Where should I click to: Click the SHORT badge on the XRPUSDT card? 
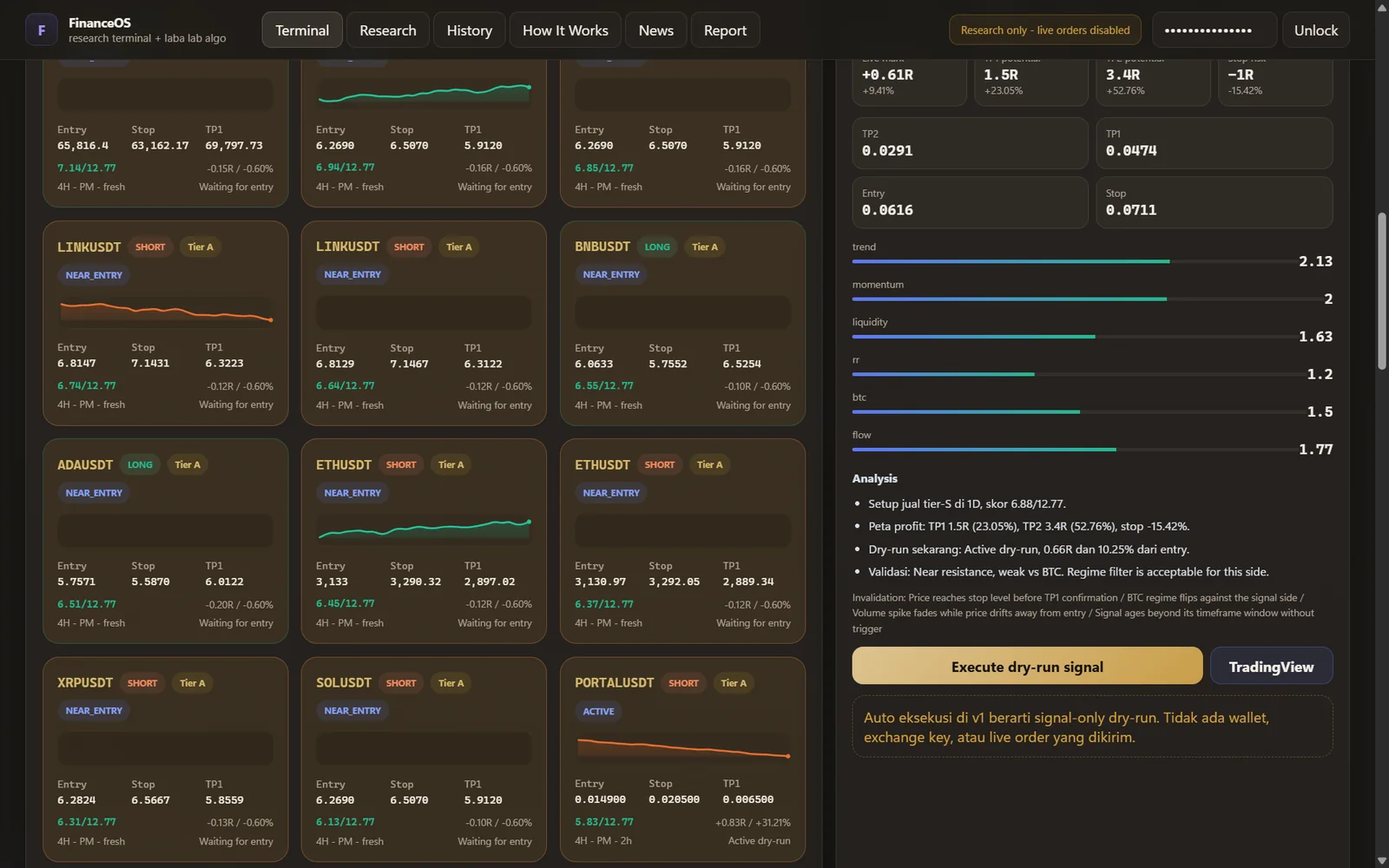pyautogui.click(x=142, y=683)
